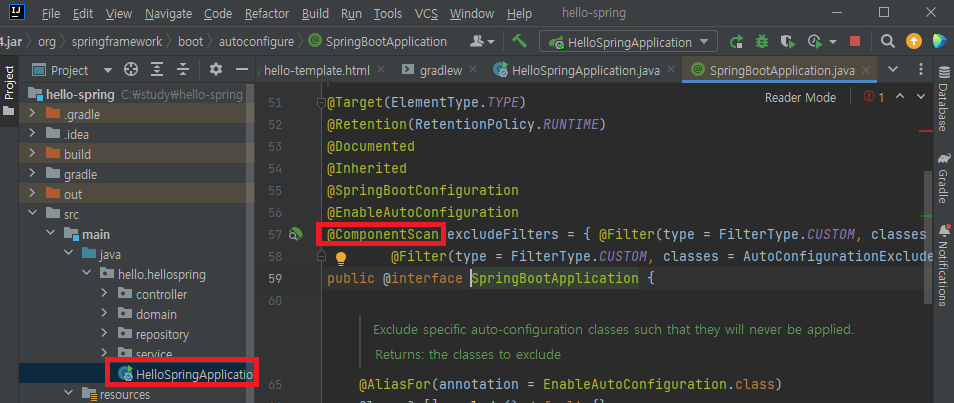Collapse All in Project panel
Screen dimensions: 954x403
pyautogui.click(x=183, y=70)
